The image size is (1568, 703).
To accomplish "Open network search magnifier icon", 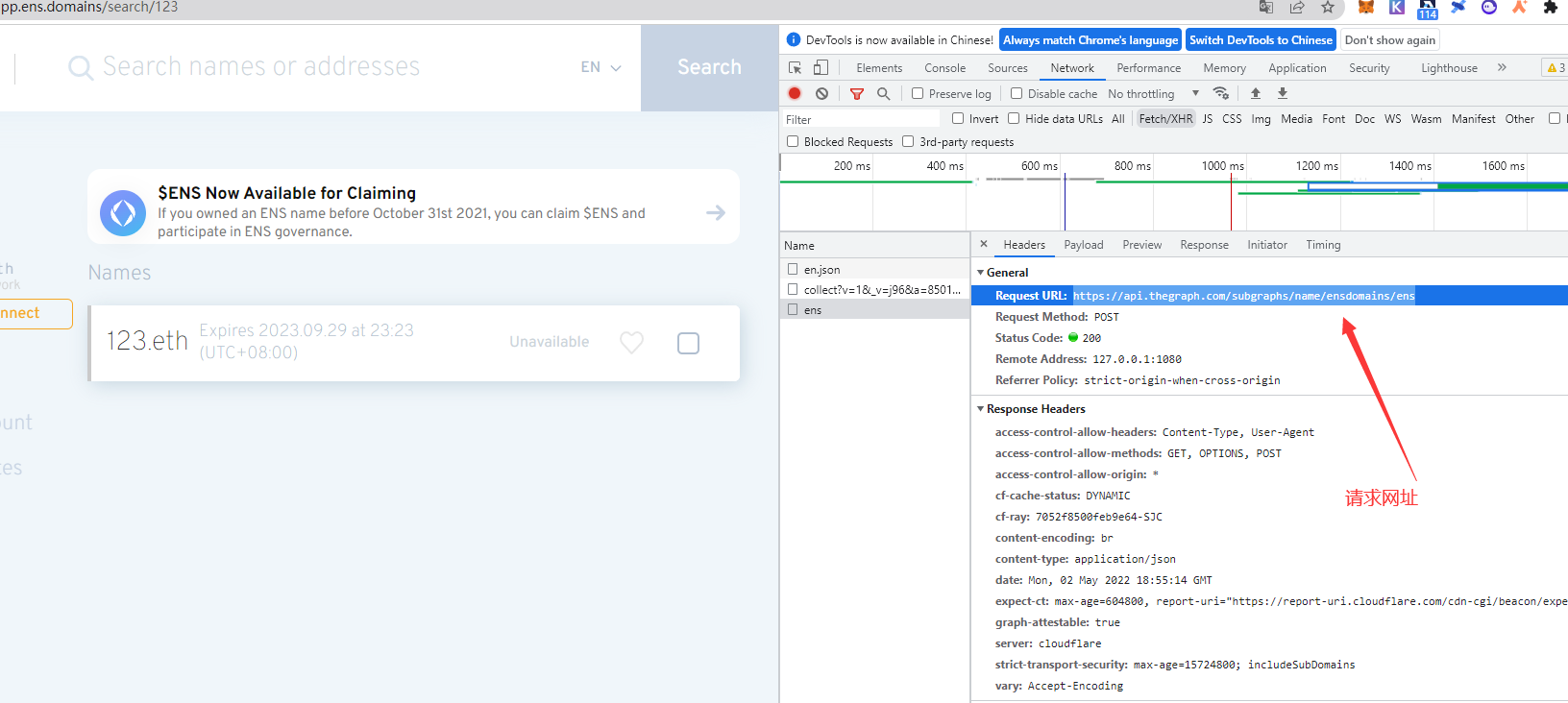I will pyautogui.click(x=883, y=93).
